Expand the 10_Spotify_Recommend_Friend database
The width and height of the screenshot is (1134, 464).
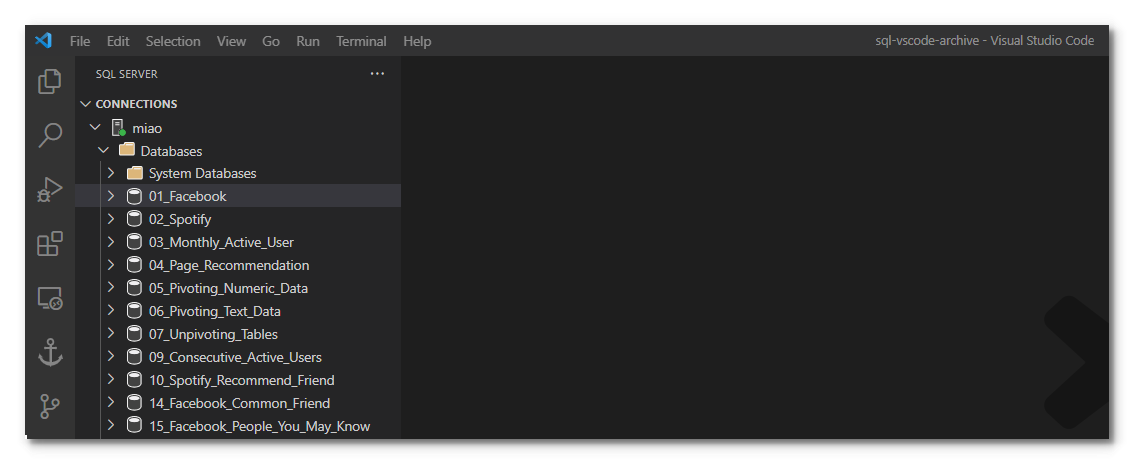click(x=111, y=379)
